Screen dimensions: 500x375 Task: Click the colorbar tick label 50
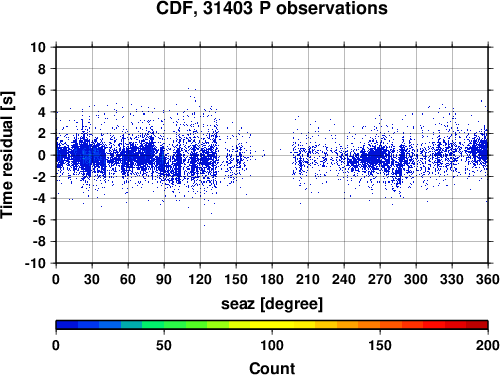[164, 345]
